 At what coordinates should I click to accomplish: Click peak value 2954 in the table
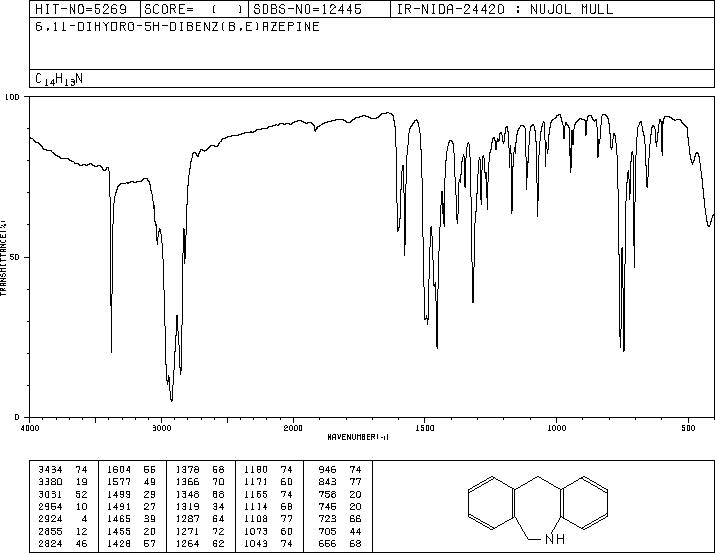coord(51,506)
